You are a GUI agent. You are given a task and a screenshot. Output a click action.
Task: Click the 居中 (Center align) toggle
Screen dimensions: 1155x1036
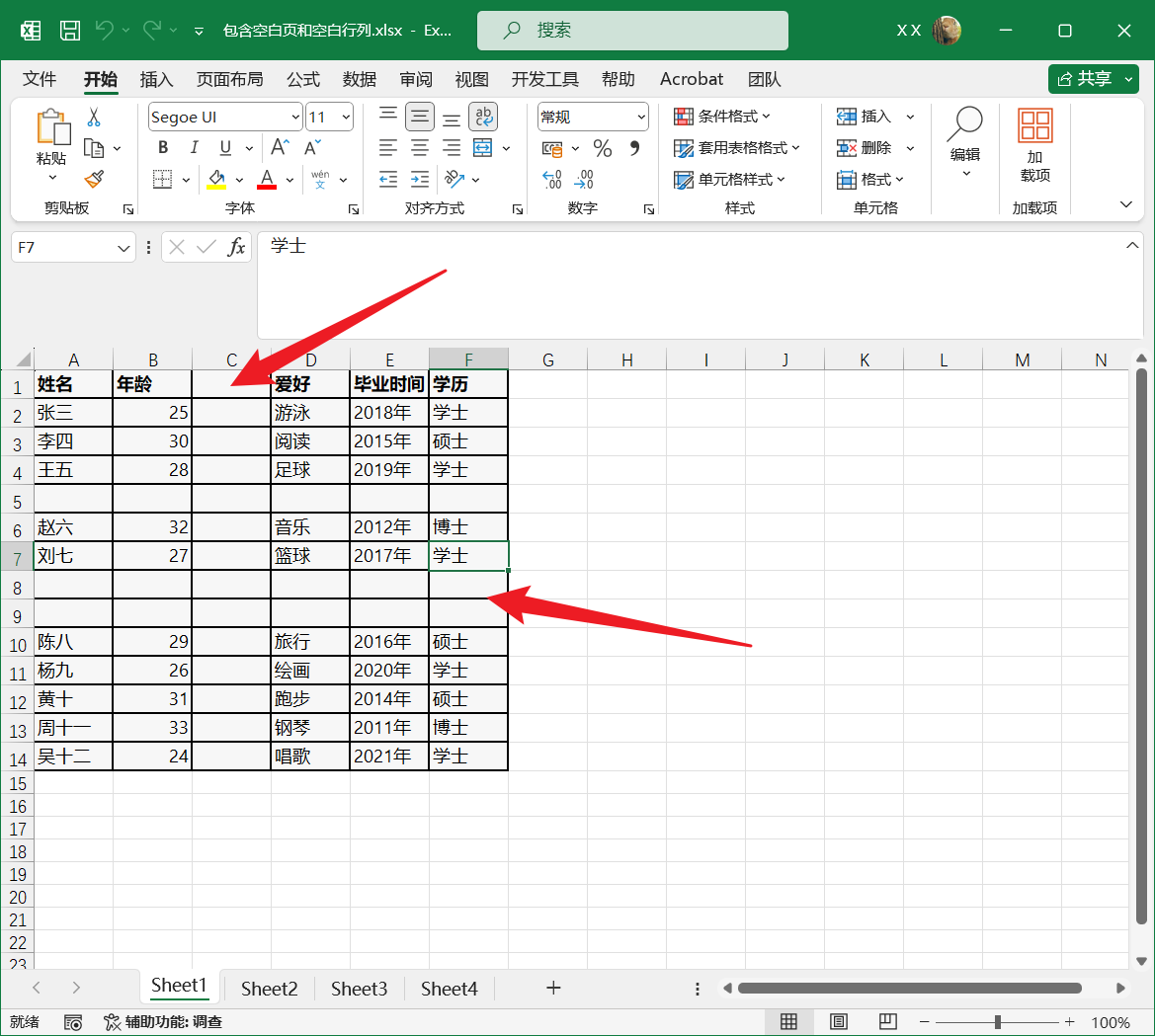click(419, 147)
